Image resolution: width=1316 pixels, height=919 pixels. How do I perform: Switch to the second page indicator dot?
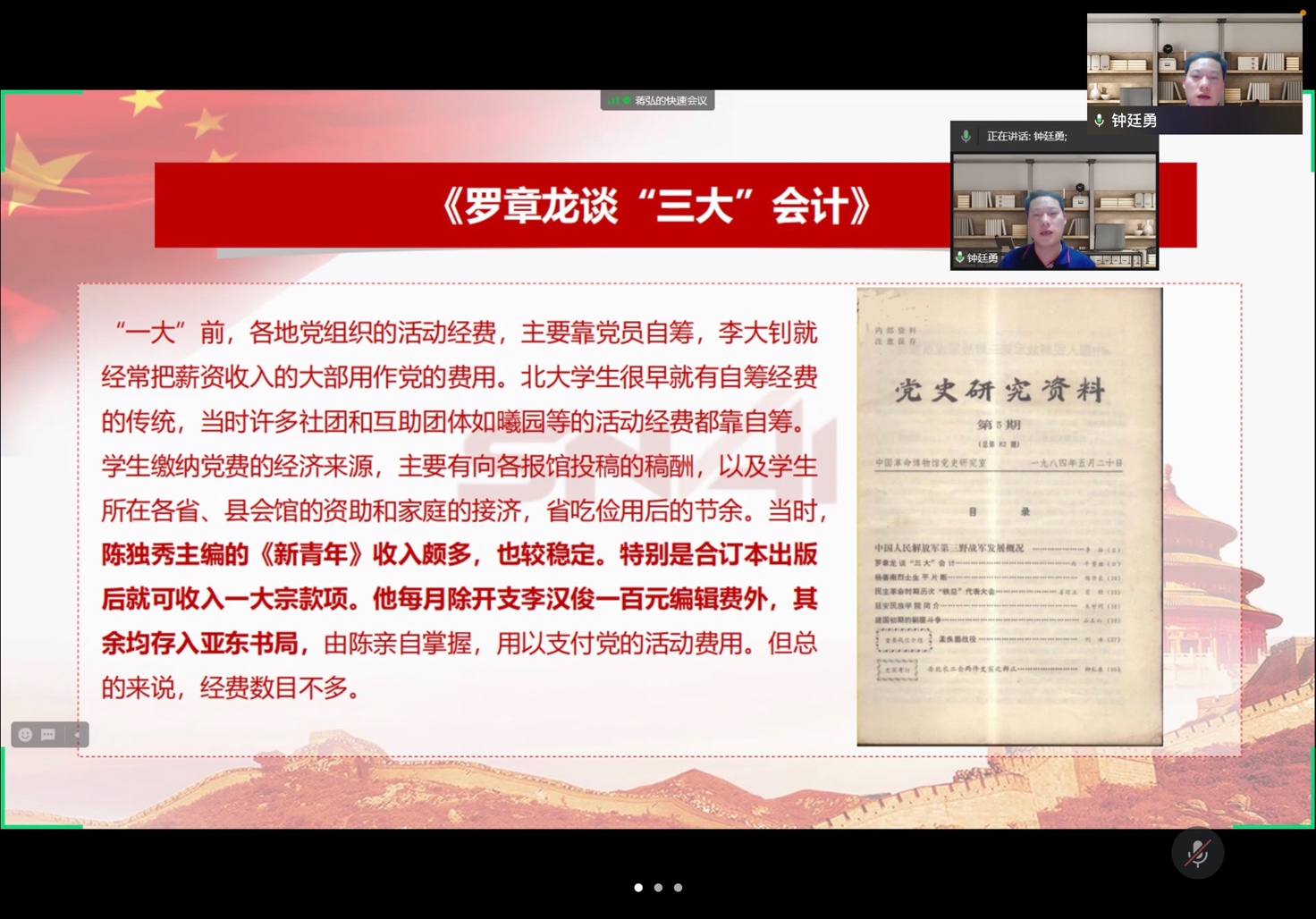[658, 888]
